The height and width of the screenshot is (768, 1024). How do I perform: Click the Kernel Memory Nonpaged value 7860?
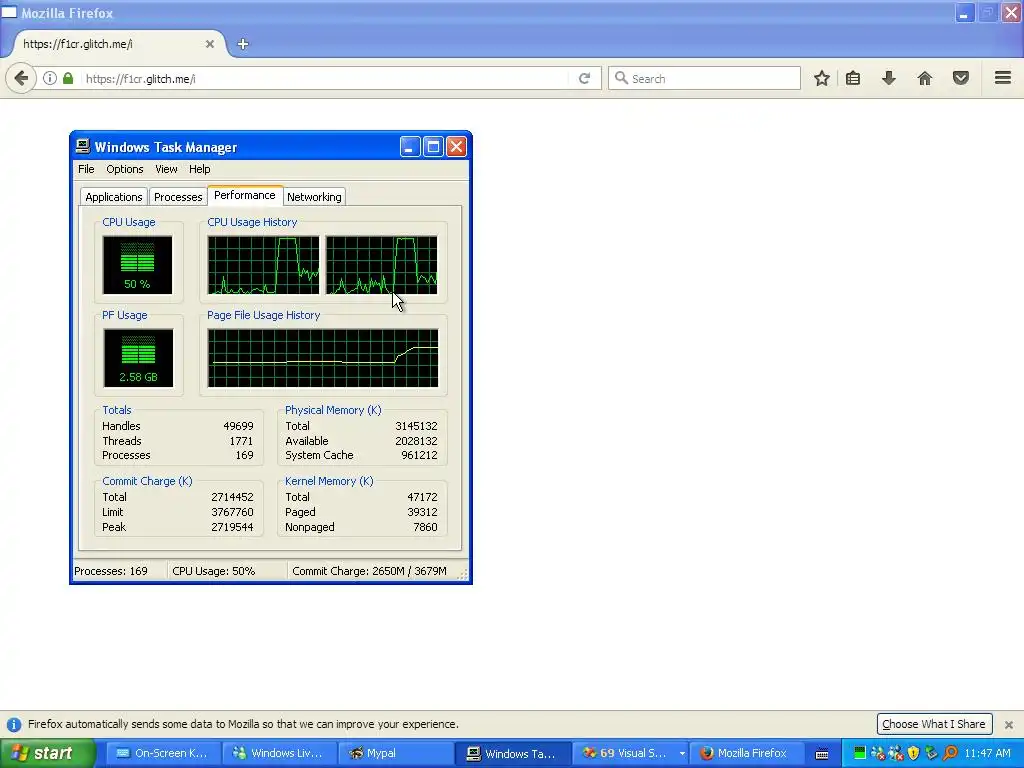coord(425,527)
